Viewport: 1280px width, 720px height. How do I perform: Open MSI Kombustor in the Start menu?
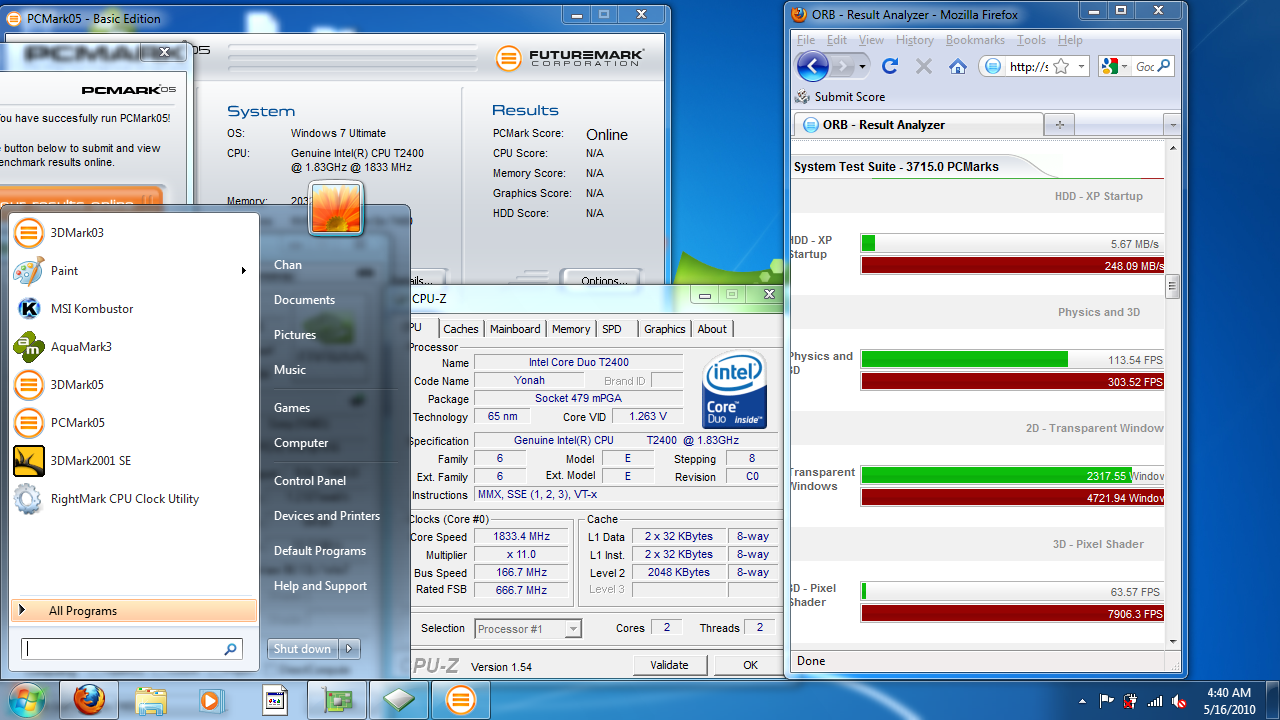click(x=134, y=309)
